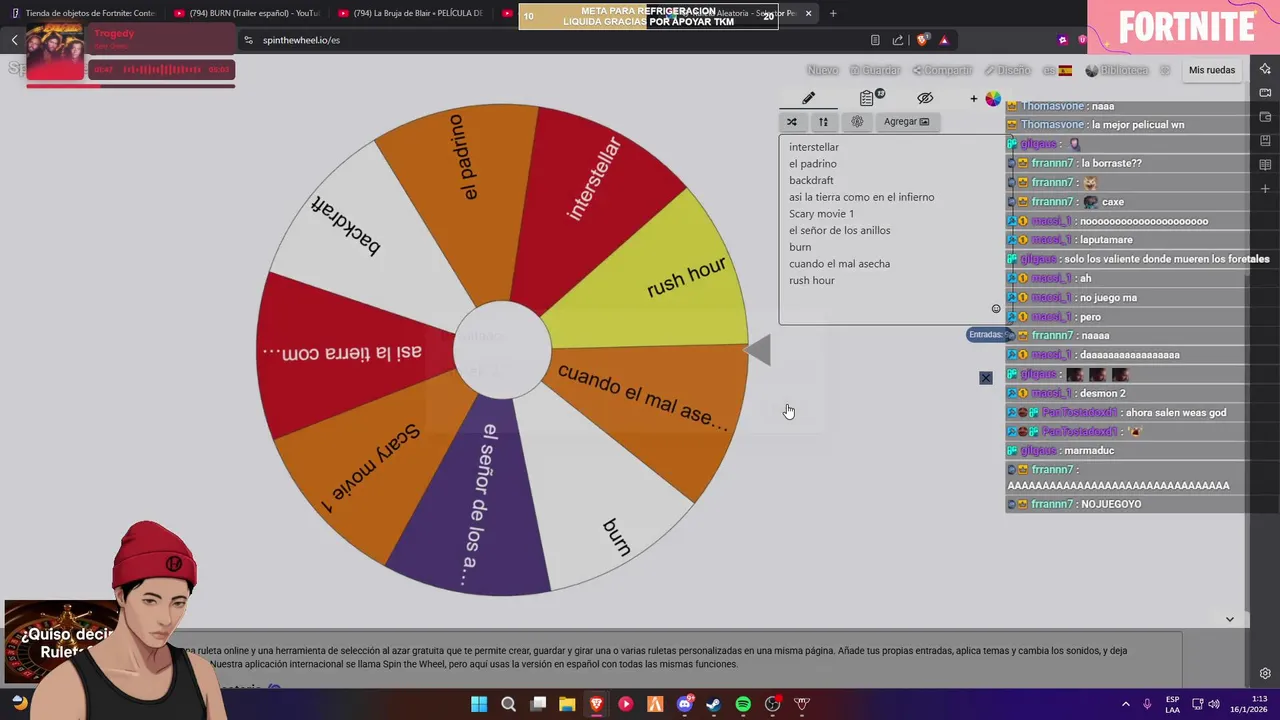Toggle fullscreen icon next to Biblioteca

1165,70
